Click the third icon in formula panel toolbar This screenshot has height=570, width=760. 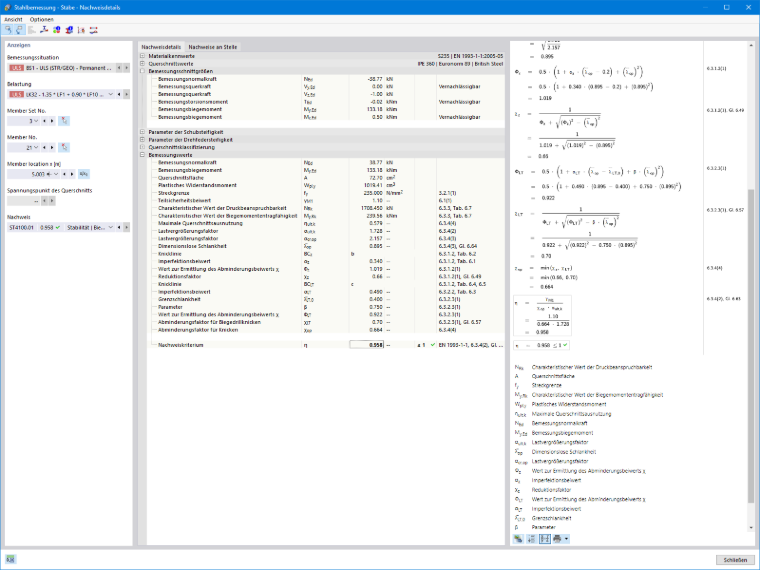[x=545, y=538]
